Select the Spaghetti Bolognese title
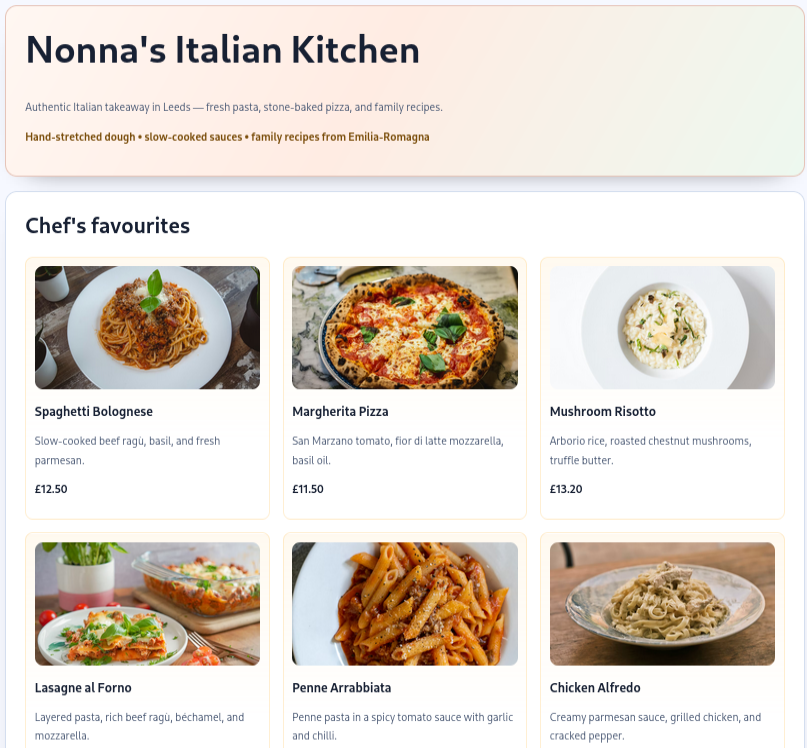The image size is (807, 748). point(93,411)
